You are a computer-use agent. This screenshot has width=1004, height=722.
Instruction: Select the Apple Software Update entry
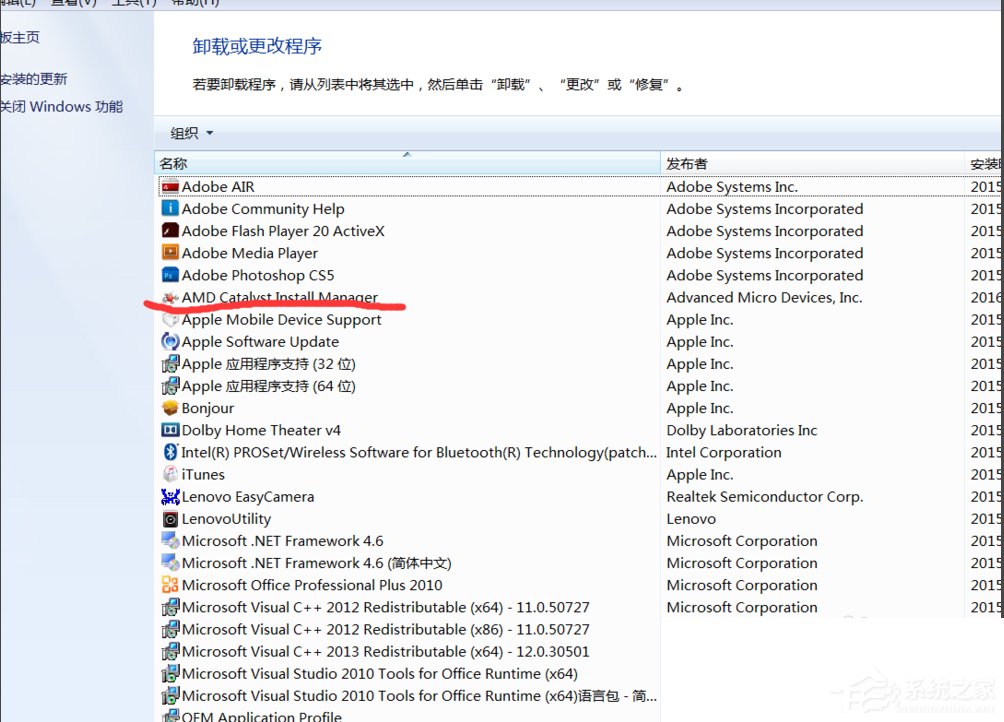pos(253,341)
